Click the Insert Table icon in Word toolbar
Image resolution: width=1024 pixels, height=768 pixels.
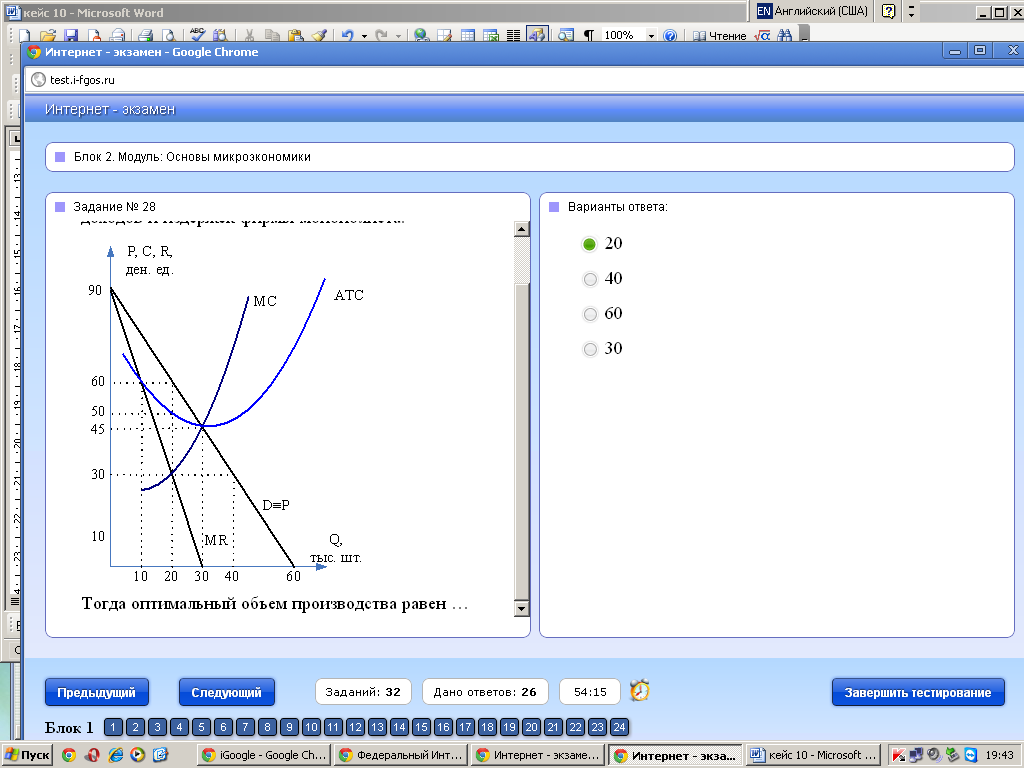pos(468,35)
